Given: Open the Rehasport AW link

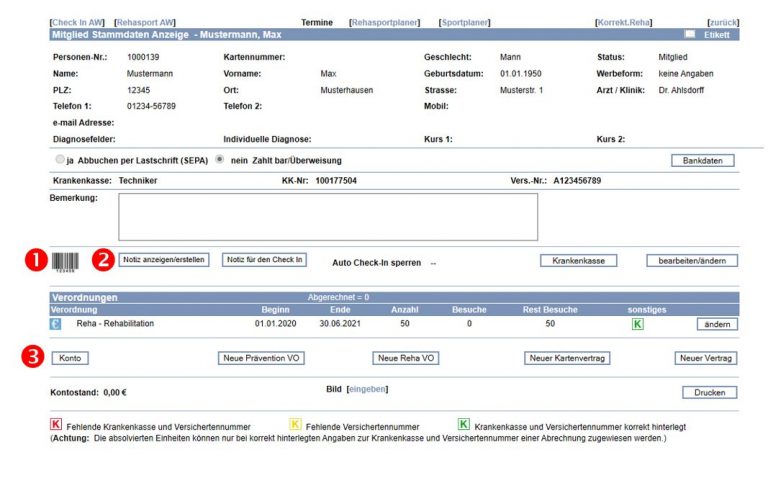Looking at the screenshot, I should [x=146, y=22].
